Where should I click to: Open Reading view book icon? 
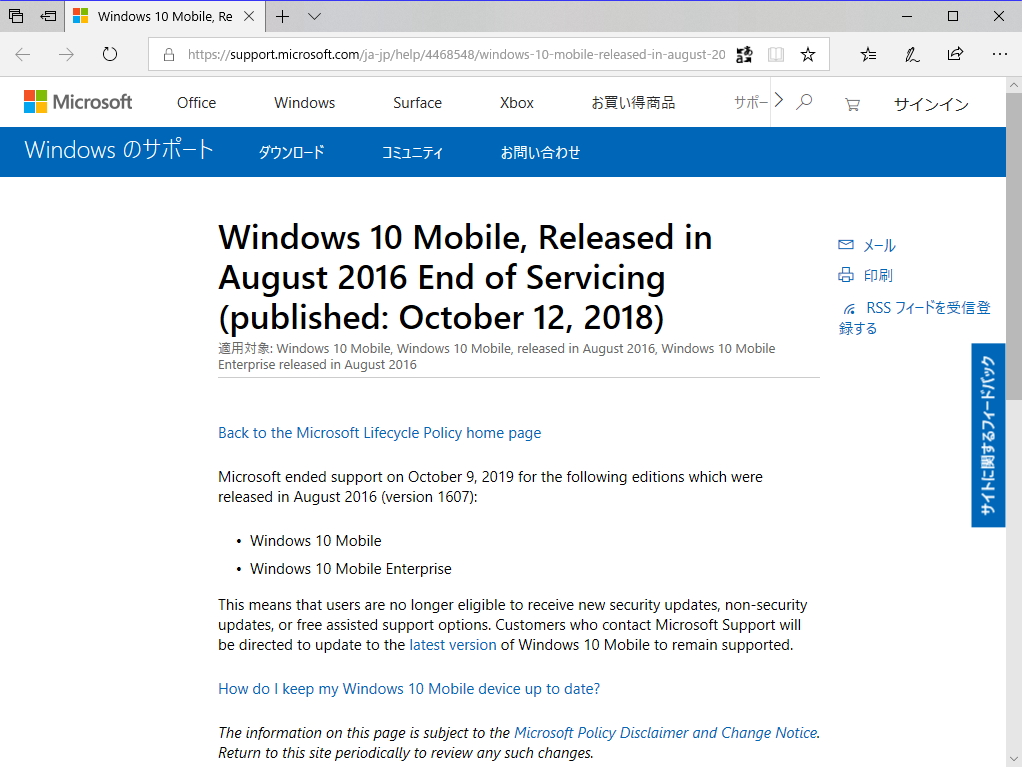[x=776, y=55]
